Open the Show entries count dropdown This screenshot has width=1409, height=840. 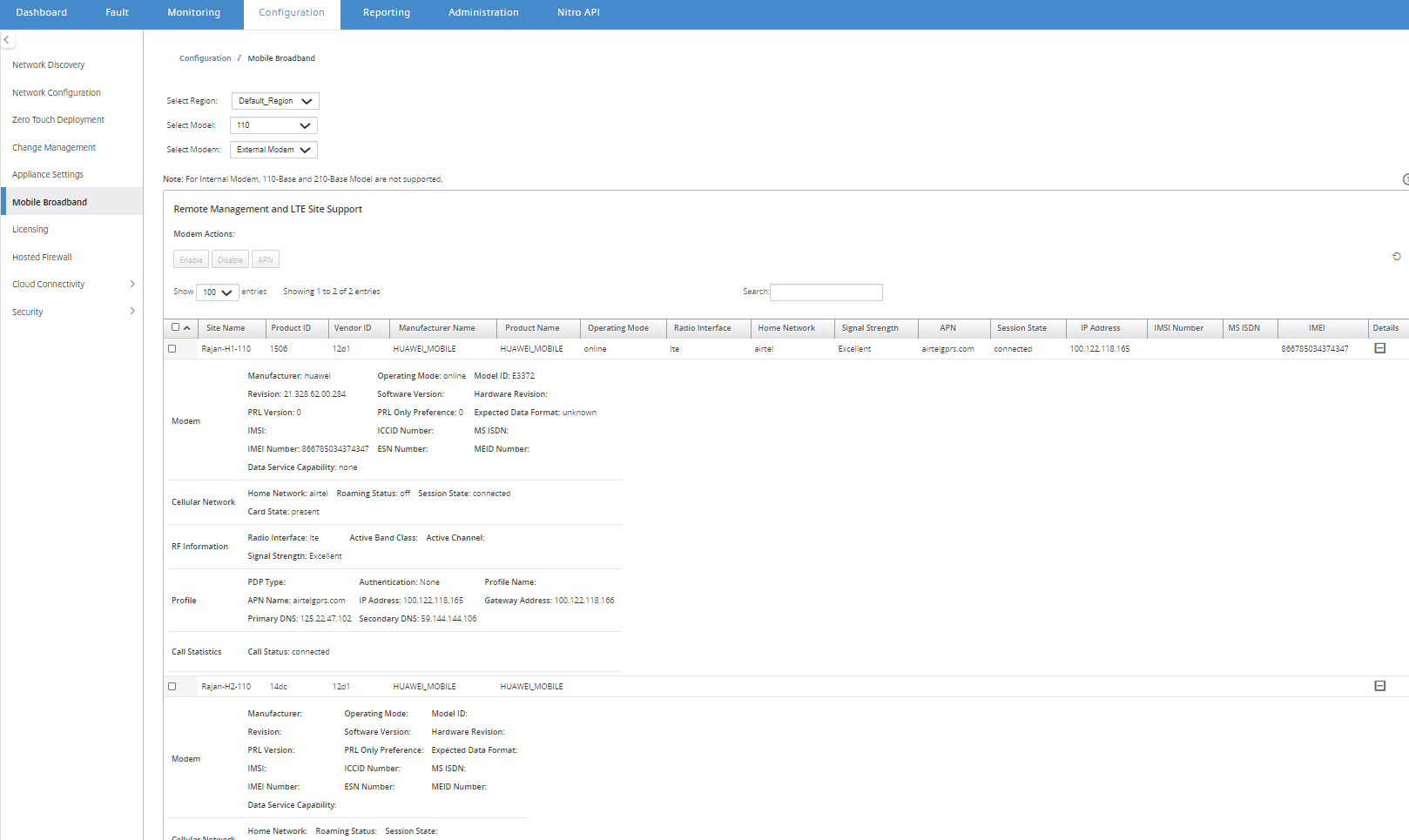click(x=218, y=292)
